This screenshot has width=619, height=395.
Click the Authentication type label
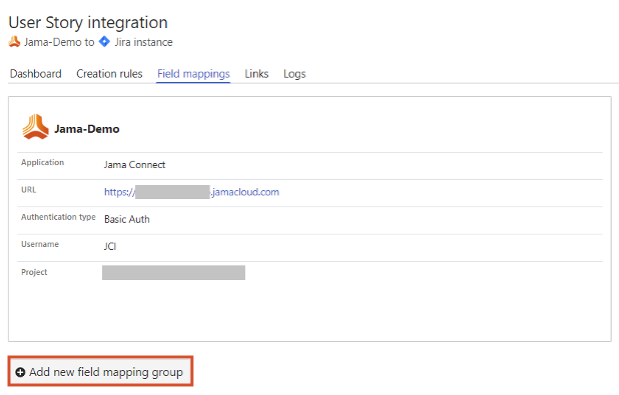[58, 217]
